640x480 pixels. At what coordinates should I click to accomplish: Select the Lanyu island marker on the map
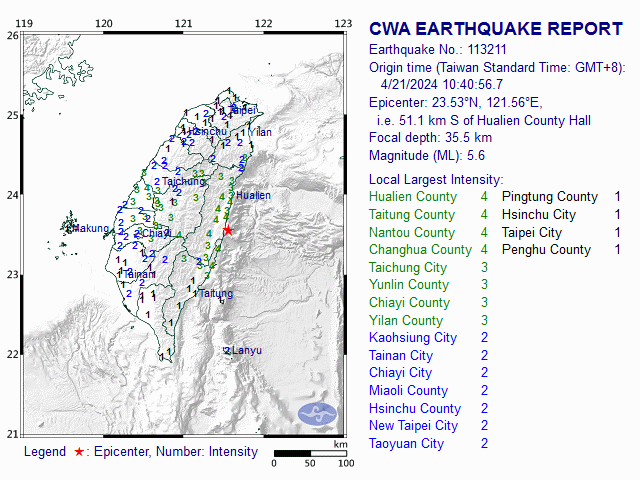pyautogui.click(x=243, y=351)
